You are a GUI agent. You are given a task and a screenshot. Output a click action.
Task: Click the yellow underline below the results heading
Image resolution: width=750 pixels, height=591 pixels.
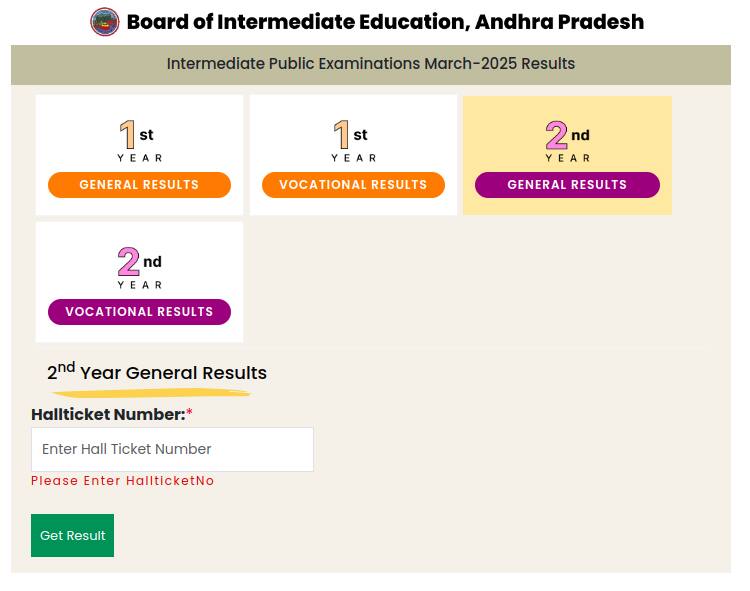point(151,394)
